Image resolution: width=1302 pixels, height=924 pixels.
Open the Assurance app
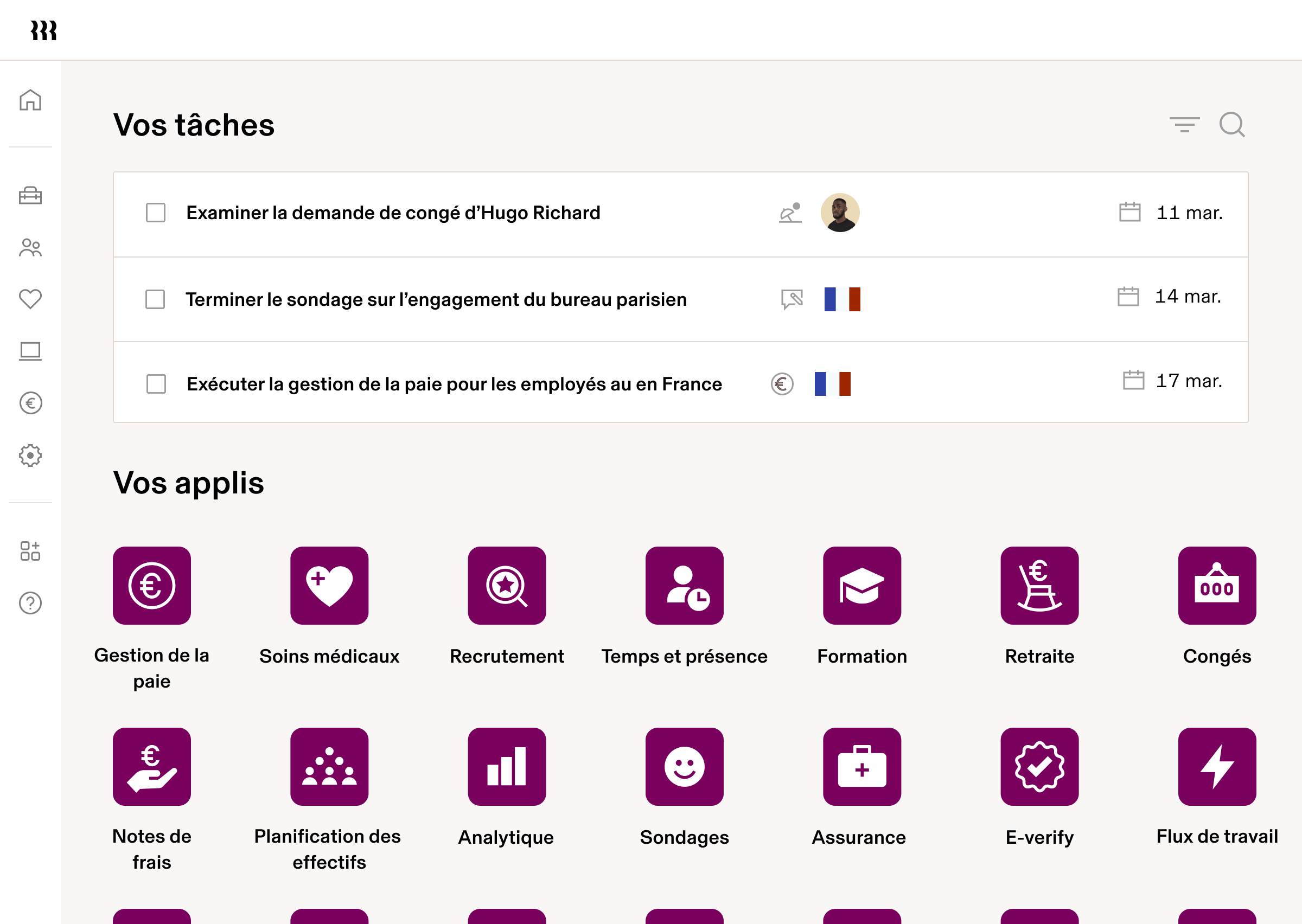861,766
